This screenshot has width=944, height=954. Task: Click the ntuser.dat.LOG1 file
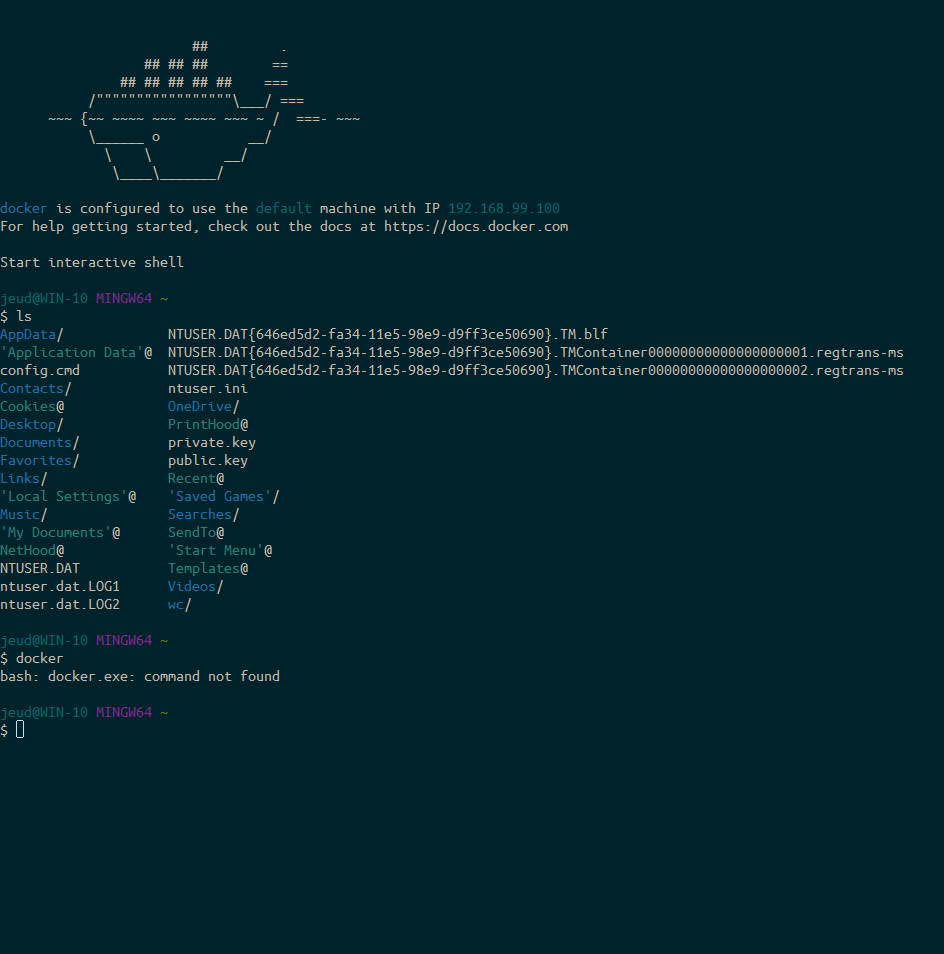60,587
